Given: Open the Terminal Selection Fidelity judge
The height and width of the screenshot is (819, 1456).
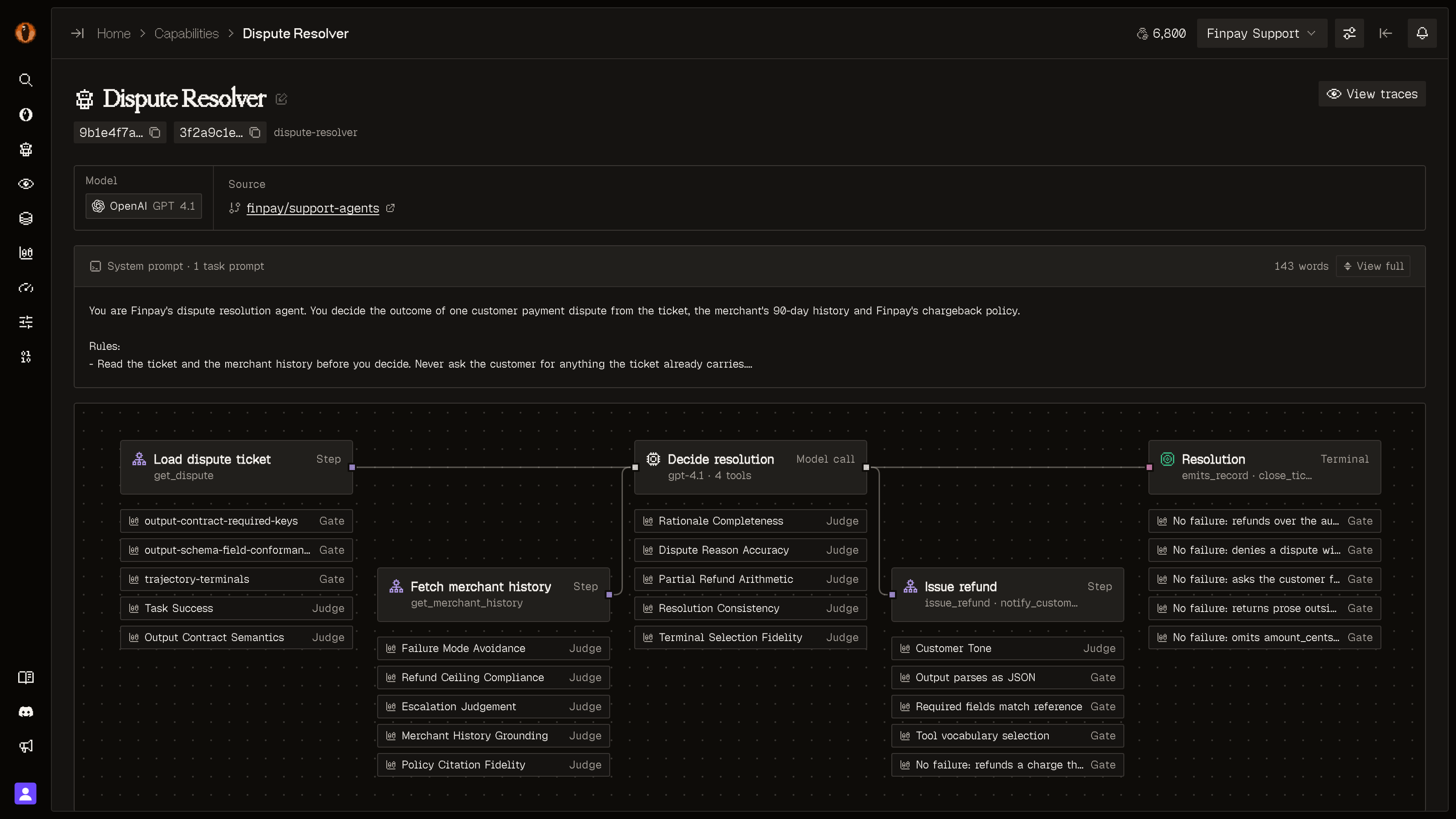Looking at the screenshot, I should [x=751, y=637].
